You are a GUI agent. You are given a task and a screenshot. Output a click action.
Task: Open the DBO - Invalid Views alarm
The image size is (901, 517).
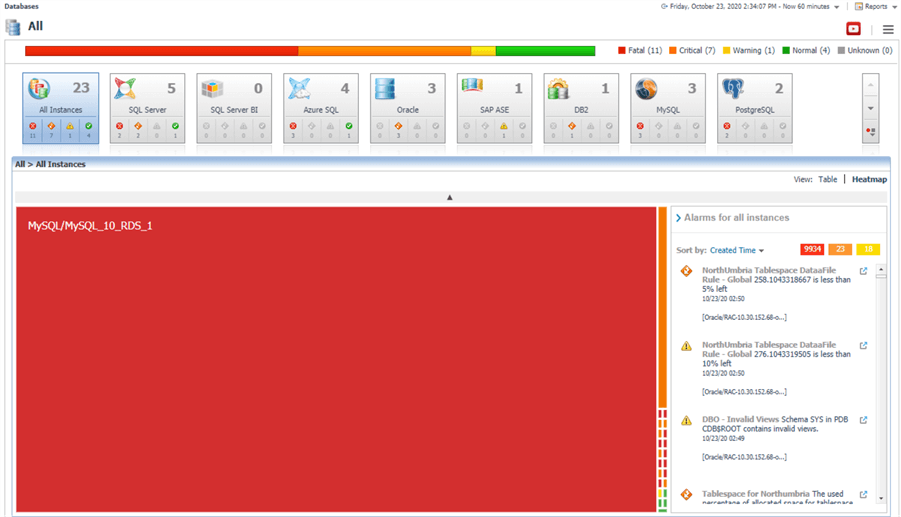775,424
